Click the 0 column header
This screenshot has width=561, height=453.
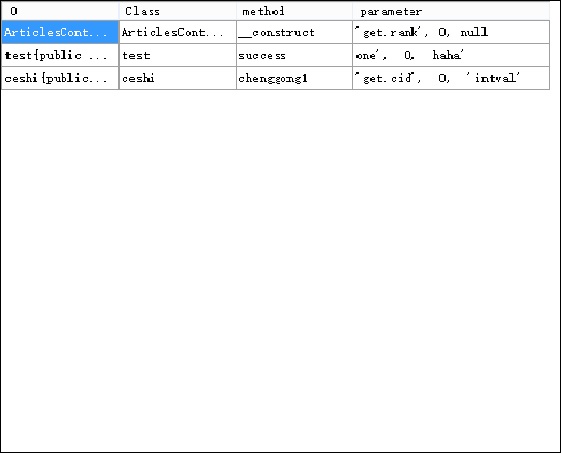pyautogui.click(x=60, y=11)
